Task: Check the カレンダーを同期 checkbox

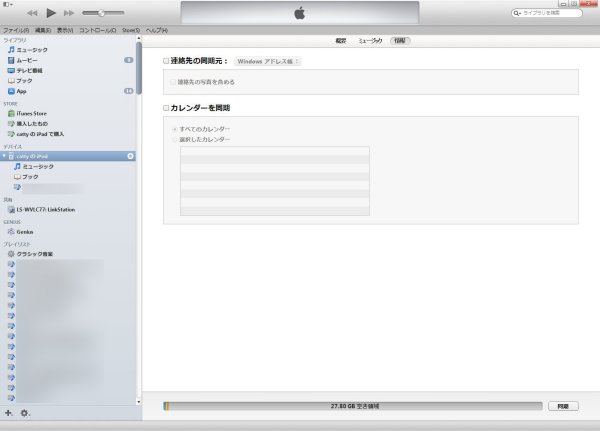Action: pyautogui.click(x=166, y=108)
